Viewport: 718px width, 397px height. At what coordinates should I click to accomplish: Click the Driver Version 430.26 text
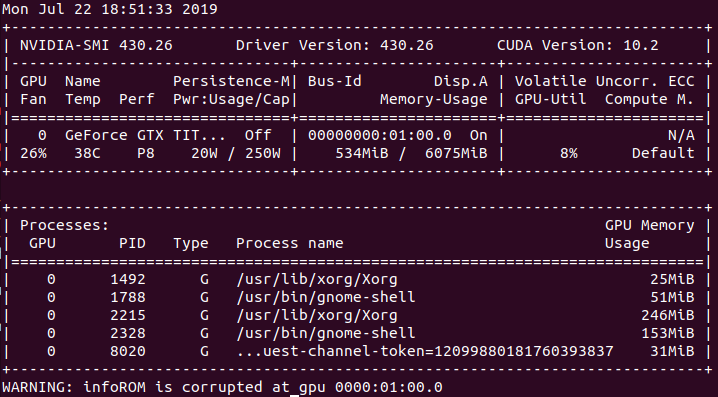click(335, 45)
